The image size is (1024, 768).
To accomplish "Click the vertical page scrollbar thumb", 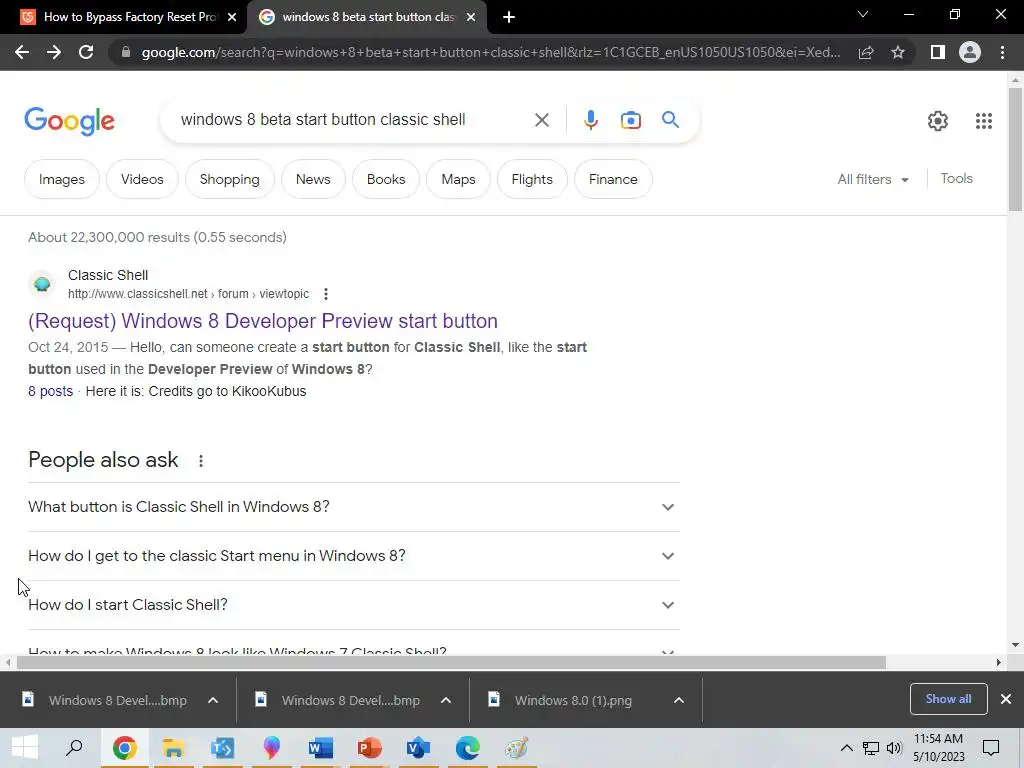I will (1015, 149).
